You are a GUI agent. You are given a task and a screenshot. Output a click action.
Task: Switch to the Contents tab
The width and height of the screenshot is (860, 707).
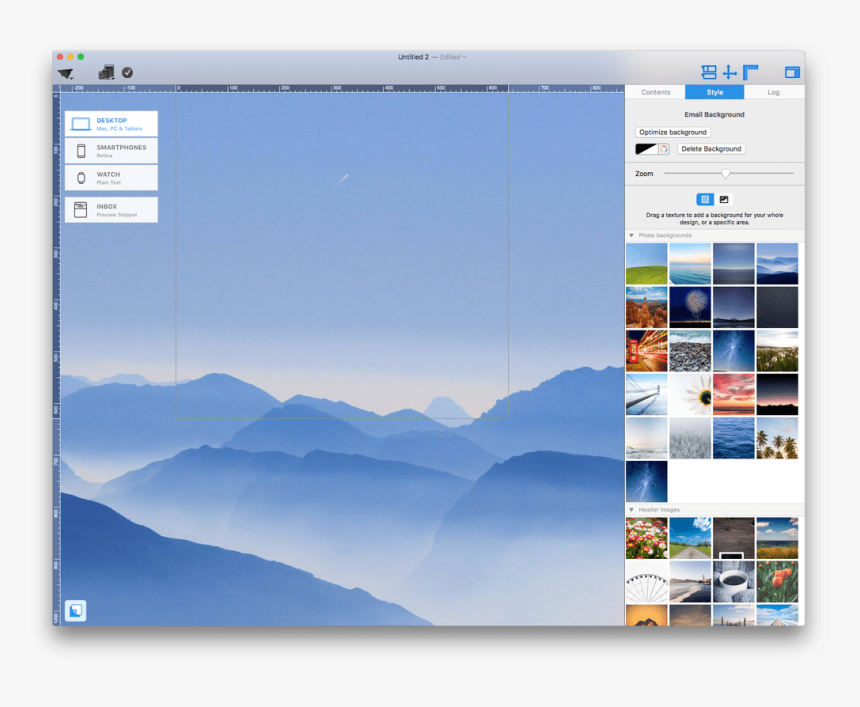tap(656, 92)
